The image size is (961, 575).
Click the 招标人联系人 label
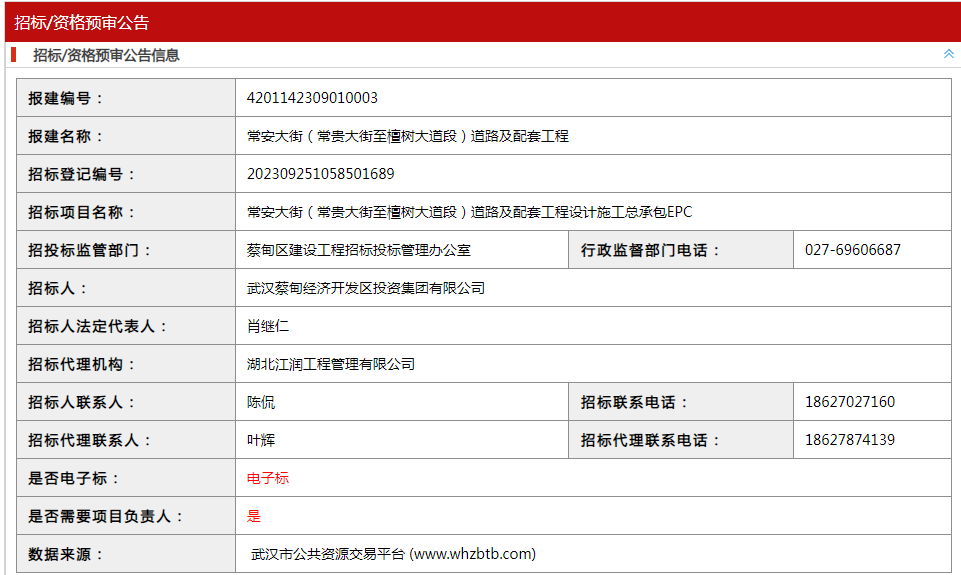click(81, 402)
